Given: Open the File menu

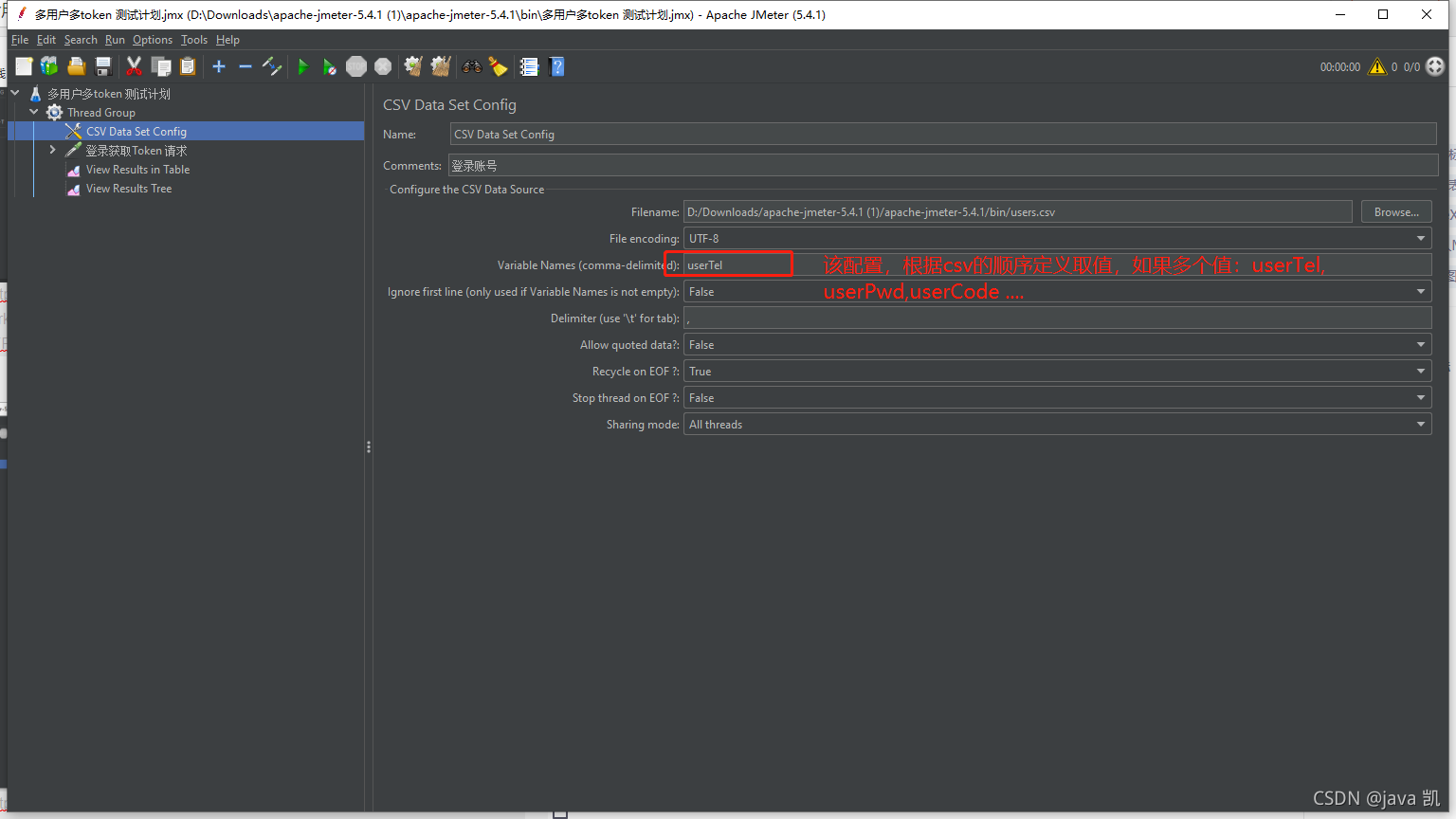Looking at the screenshot, I should point(20,40).
